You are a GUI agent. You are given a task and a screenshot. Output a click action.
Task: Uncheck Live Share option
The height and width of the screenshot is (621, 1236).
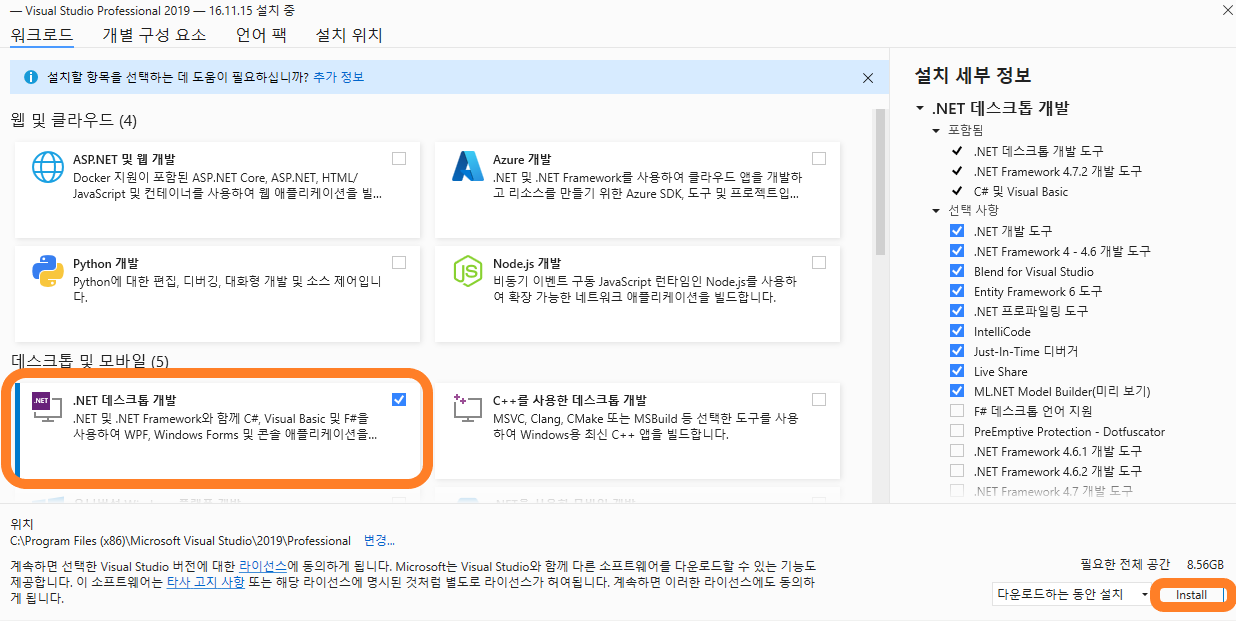(x=957, y=371)
